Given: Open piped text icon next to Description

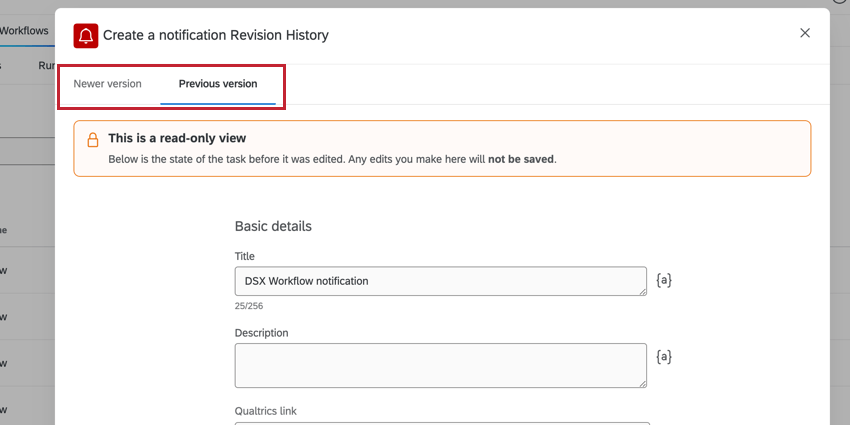Looking at the screenshot, I should 664,355.
